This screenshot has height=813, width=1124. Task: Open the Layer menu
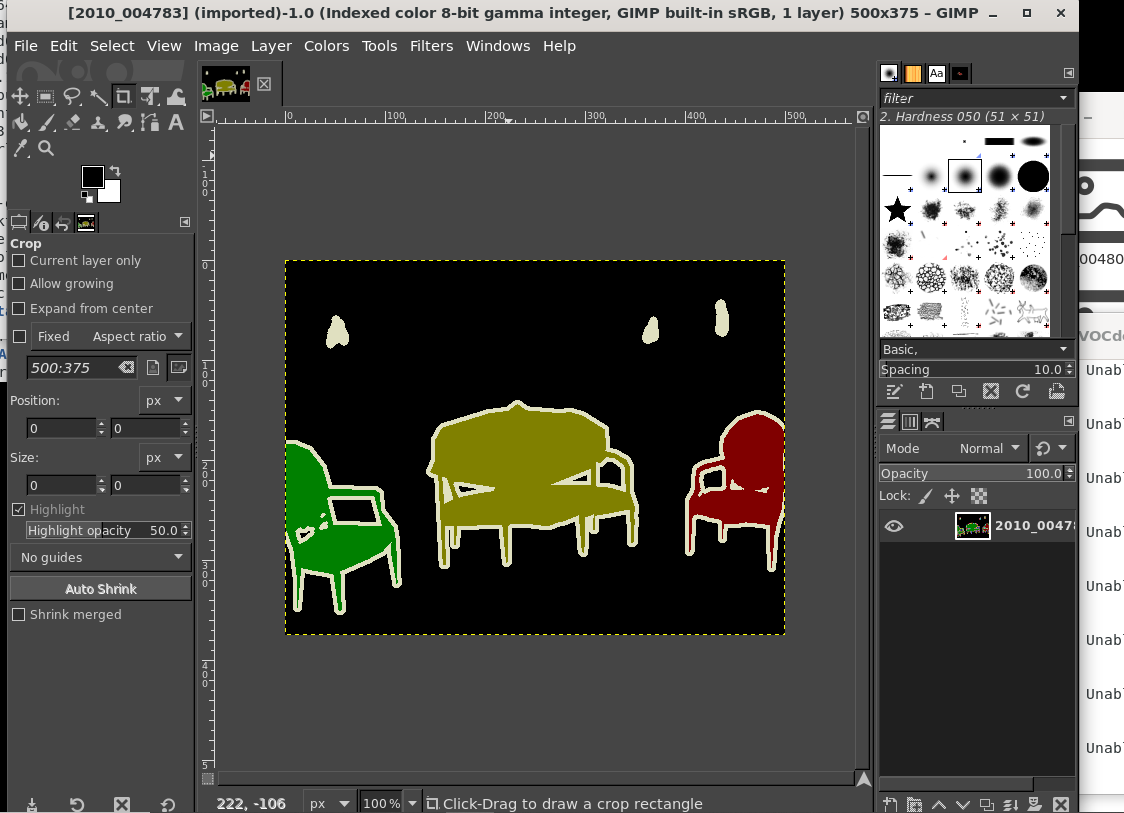[271, 46]
